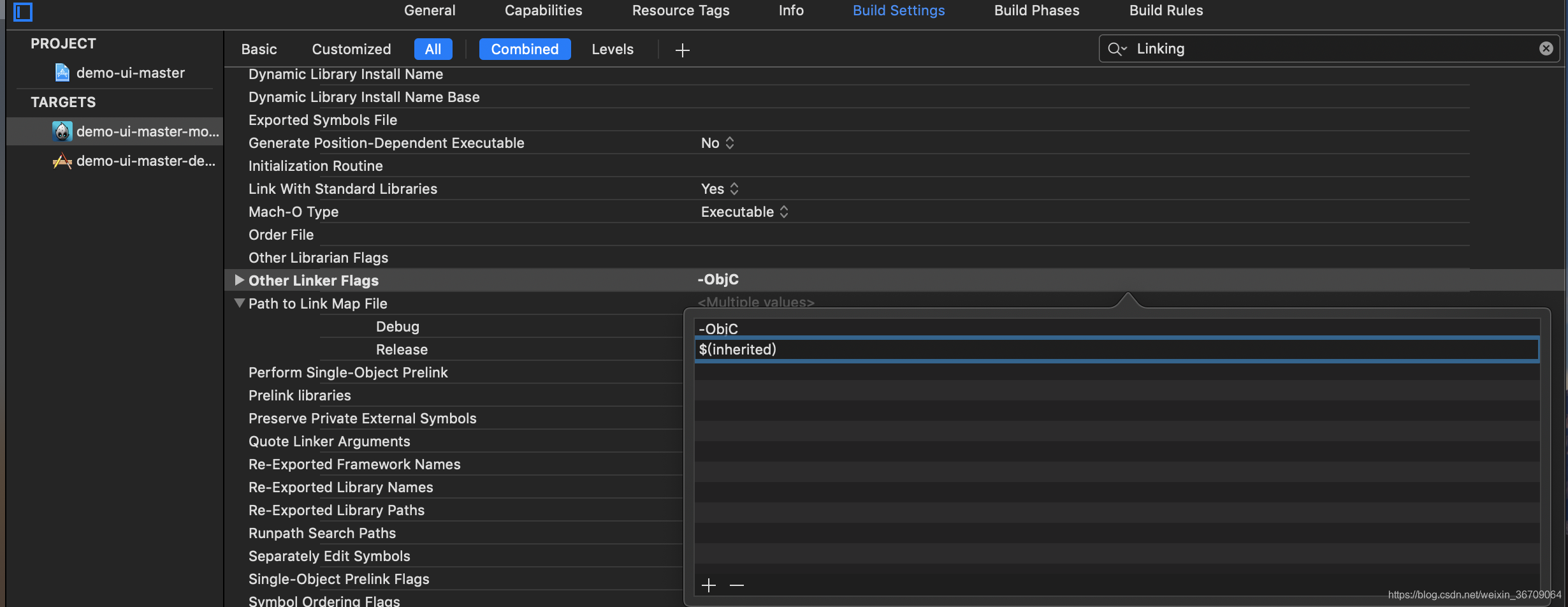Switch to Combined view
1568x607 pixels.
525,49
